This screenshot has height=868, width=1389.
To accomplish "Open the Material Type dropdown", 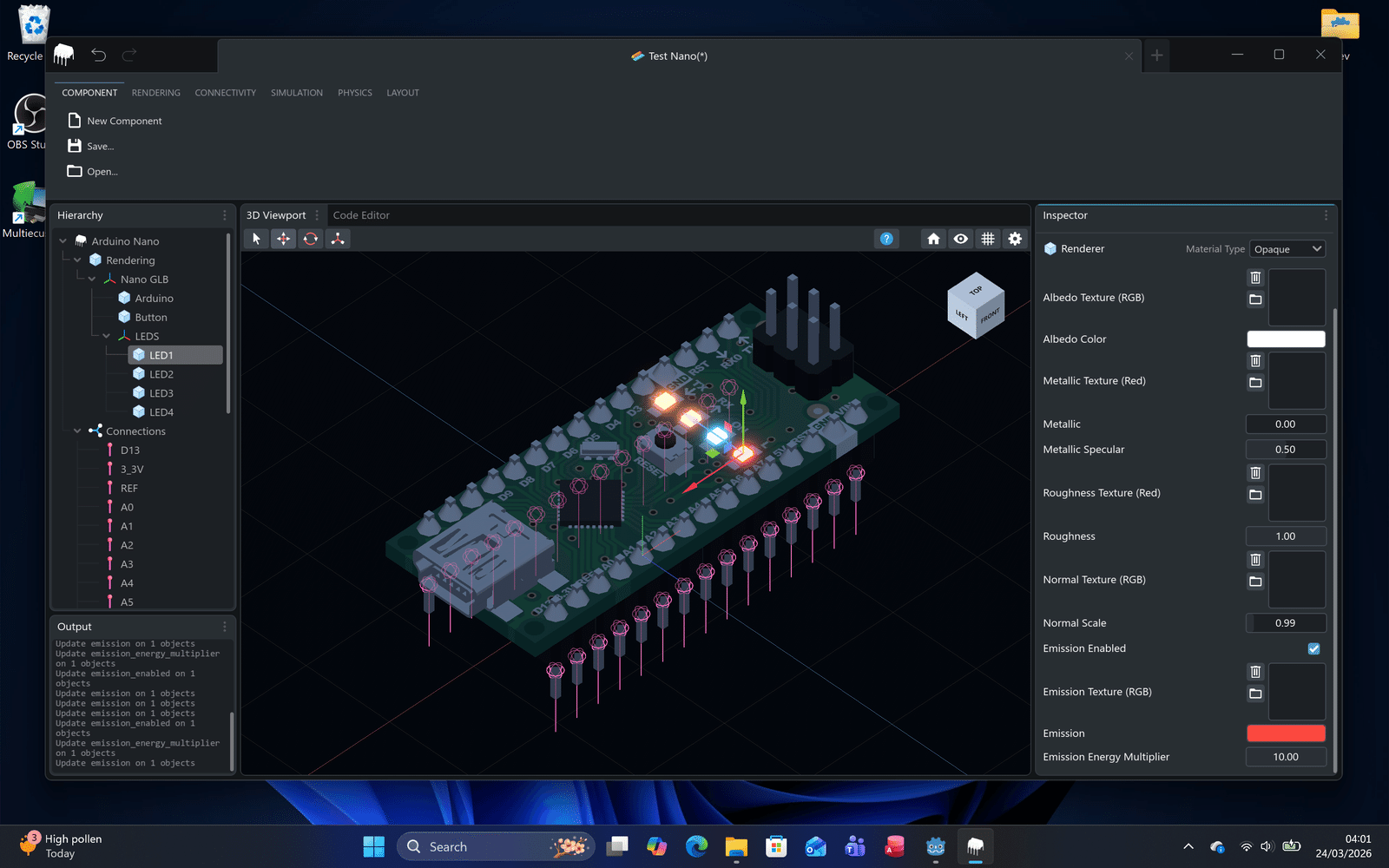I will pyautogui.click(x=1287, y=249).
